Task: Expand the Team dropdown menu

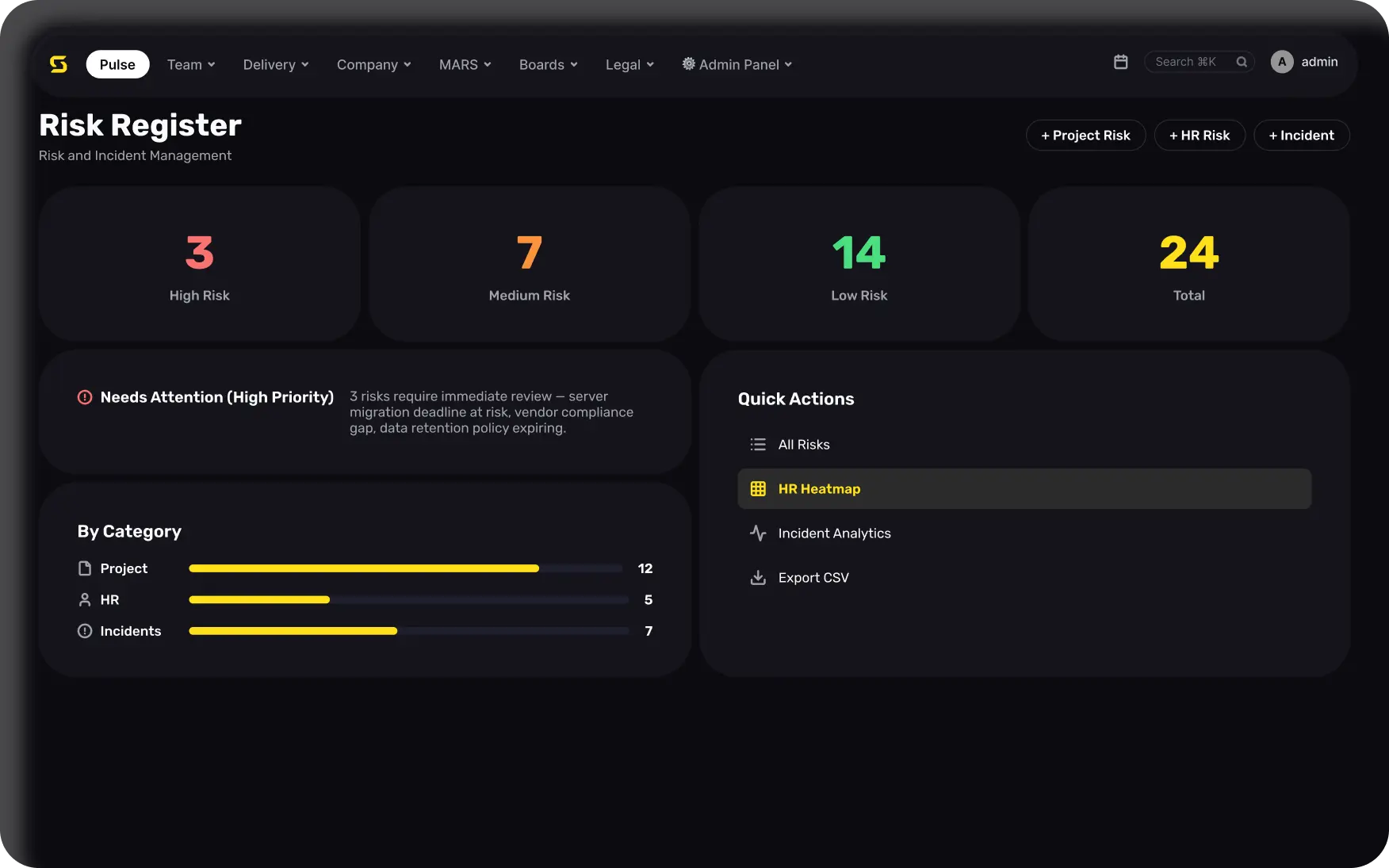Action: coord(191,64)
